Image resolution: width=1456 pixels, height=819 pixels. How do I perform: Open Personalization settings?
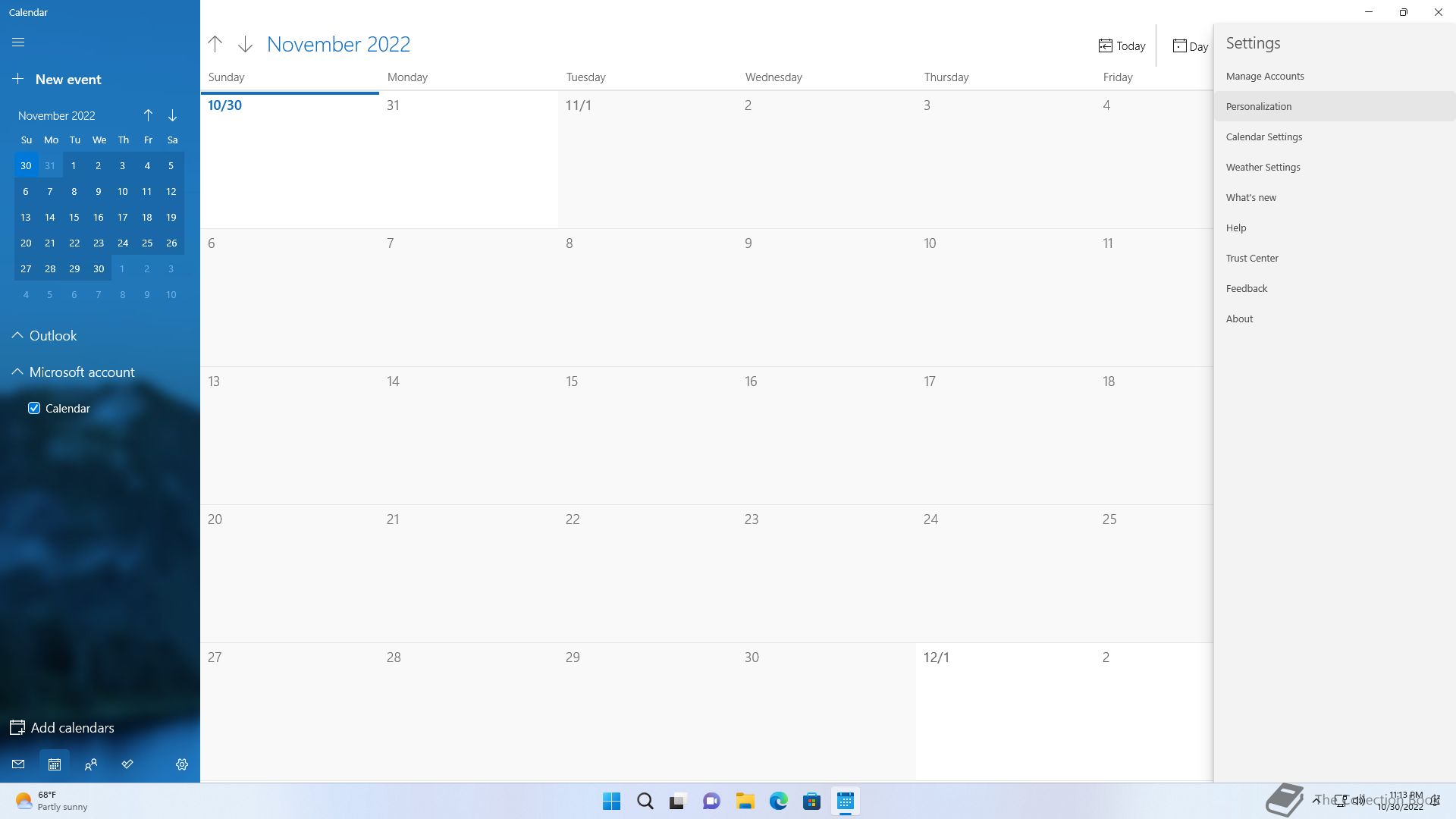pos(1258,106)
